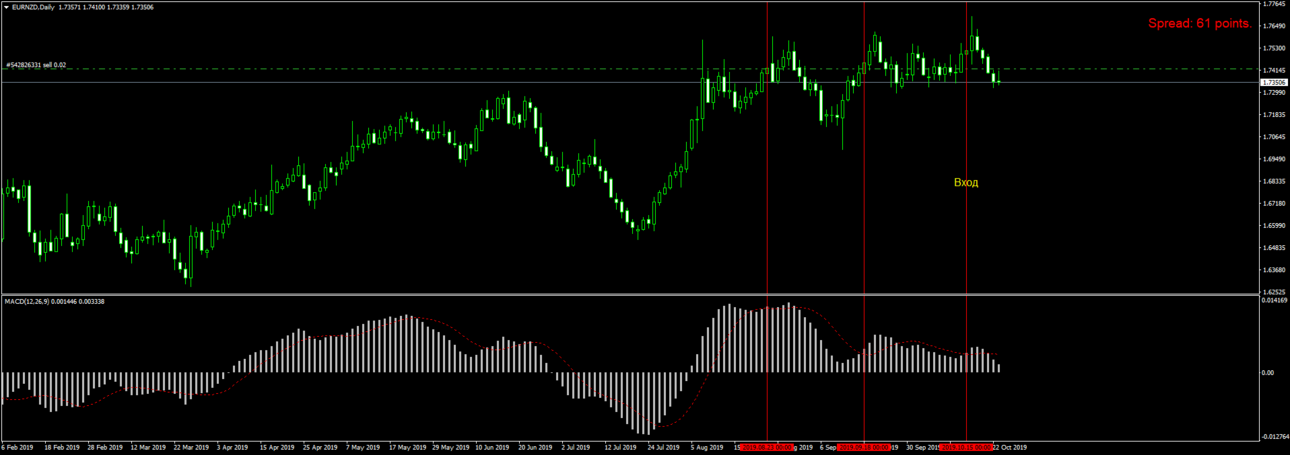The width and height of the screenshot is (1290, 455).
Task: Click price axis value 1.62525
Action: (1273, 291)
